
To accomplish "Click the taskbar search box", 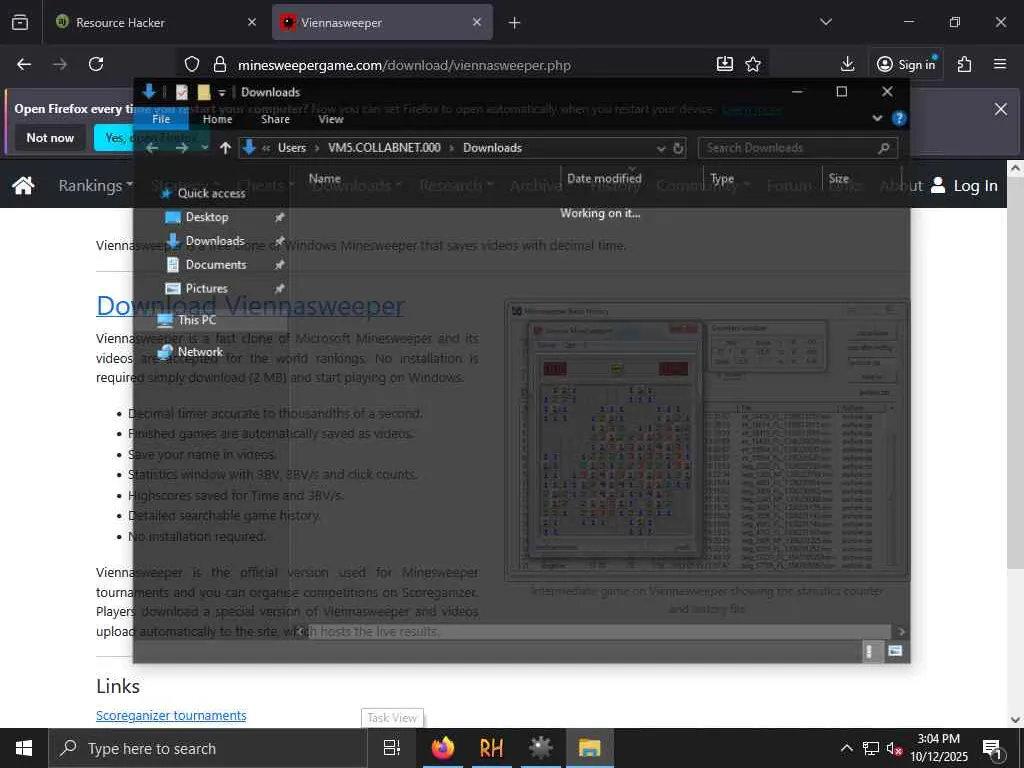I will [x=208, y=748].
